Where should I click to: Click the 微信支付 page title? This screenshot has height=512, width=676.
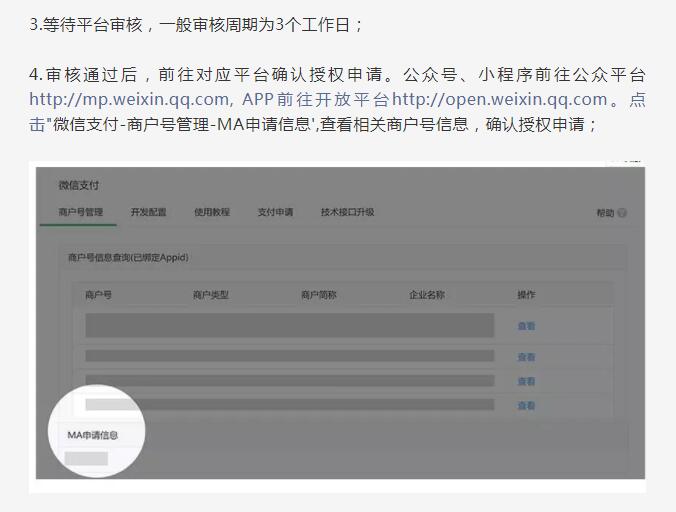tap(79, 185)
